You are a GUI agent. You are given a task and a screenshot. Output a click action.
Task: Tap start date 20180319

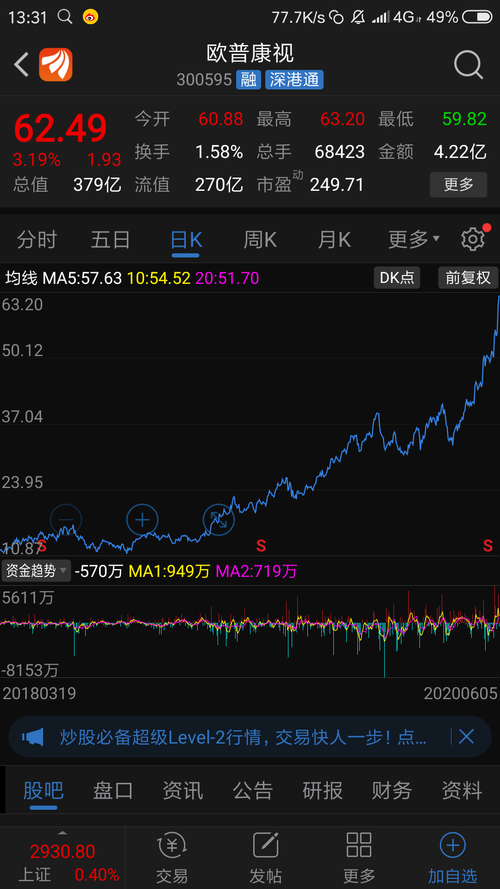point(39,693)
